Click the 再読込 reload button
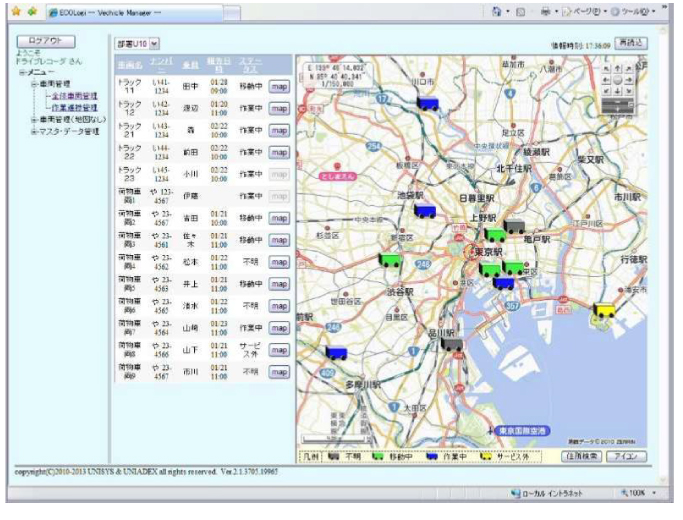The width and height of the screenshot is (683, 520). point(631,43)
